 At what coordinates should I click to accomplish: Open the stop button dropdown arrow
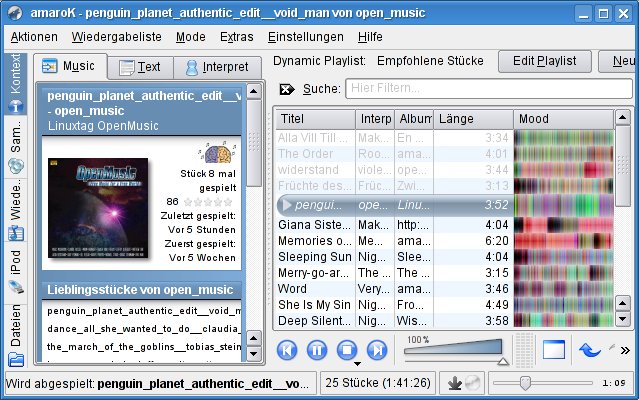[x=357, y=363]
